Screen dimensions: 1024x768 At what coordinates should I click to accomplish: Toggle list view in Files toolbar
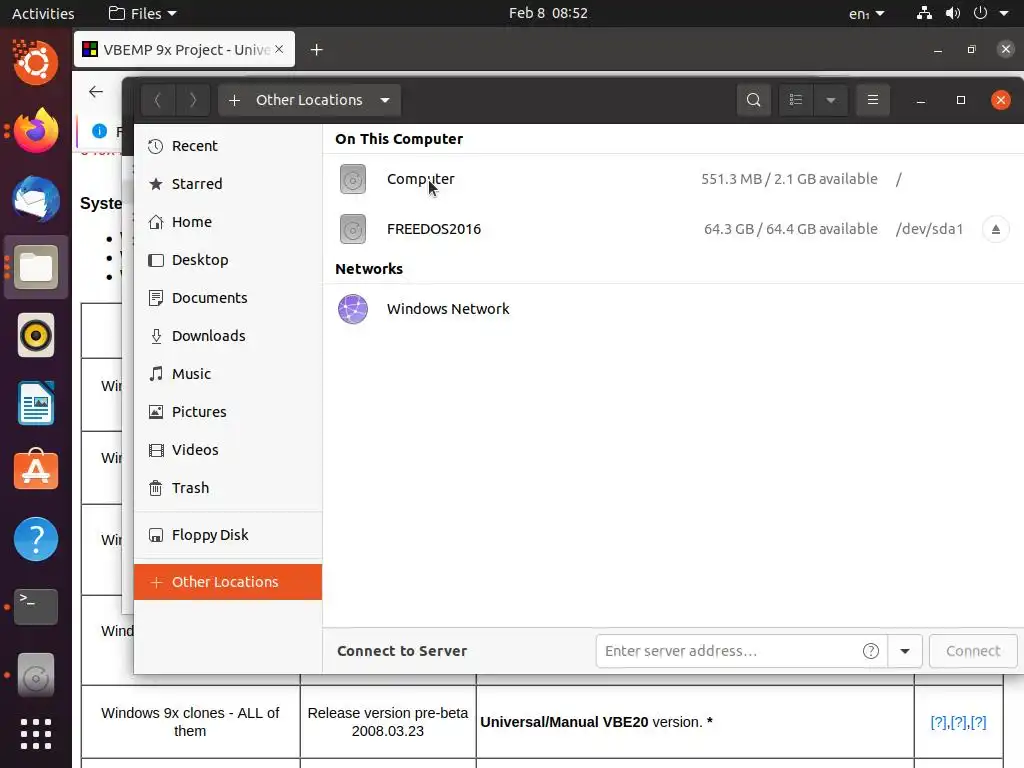coord(795,100)
